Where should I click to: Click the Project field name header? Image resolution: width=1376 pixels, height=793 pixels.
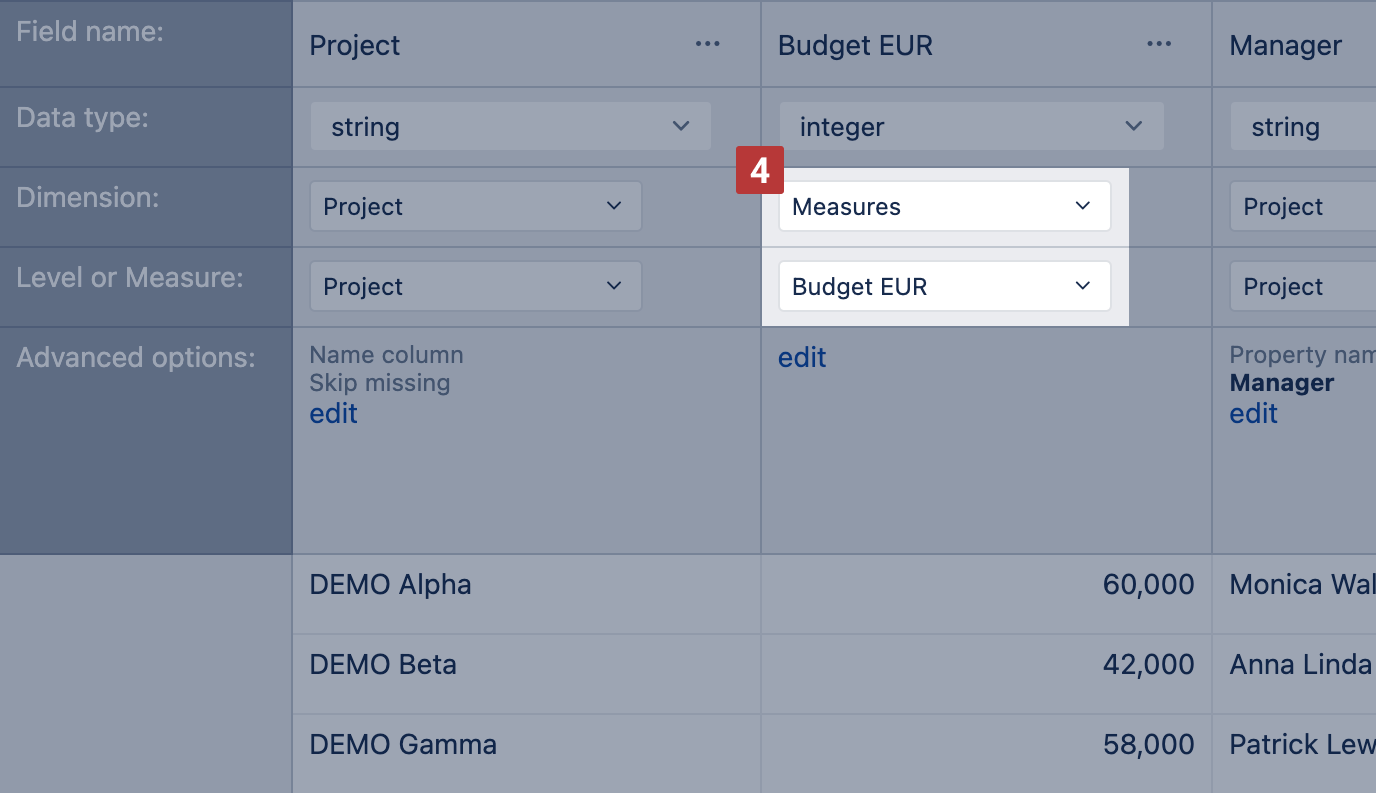(x=355, y=45)
